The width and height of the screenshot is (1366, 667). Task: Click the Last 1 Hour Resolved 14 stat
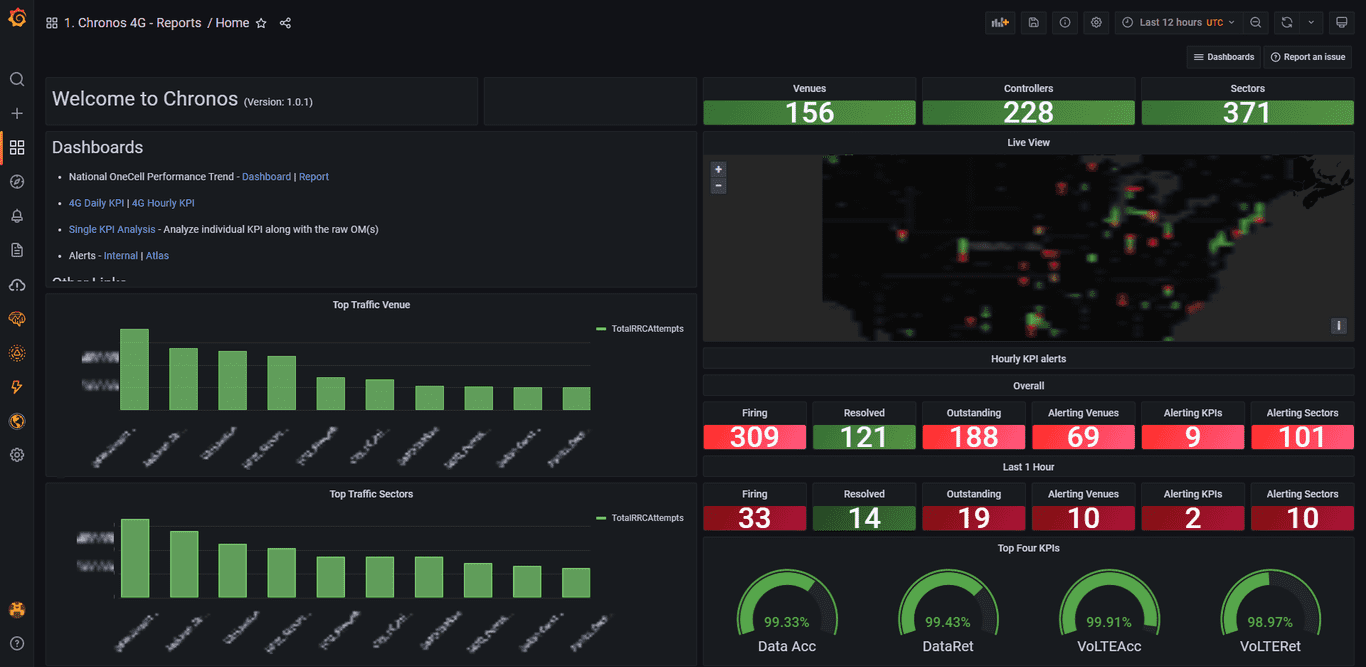(x=864, y=507)
